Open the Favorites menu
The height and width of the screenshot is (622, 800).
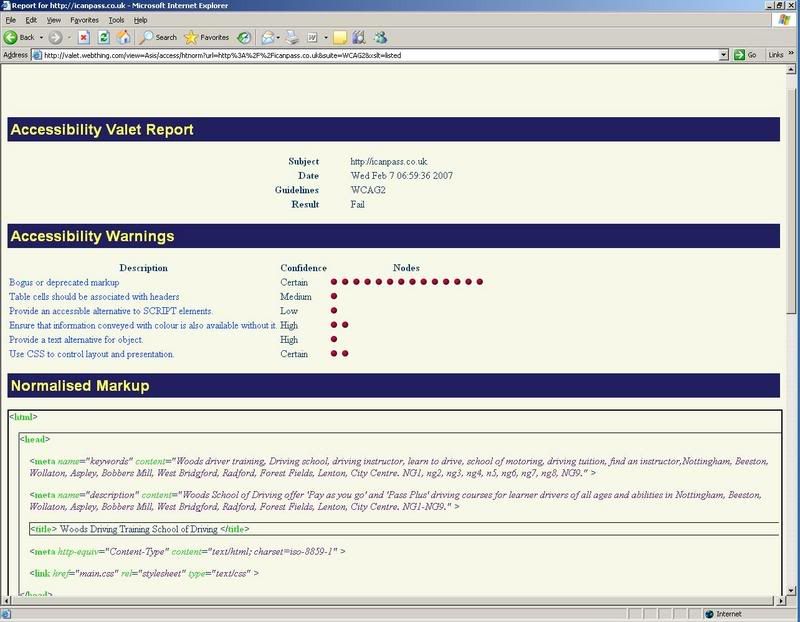coord(84,20)
